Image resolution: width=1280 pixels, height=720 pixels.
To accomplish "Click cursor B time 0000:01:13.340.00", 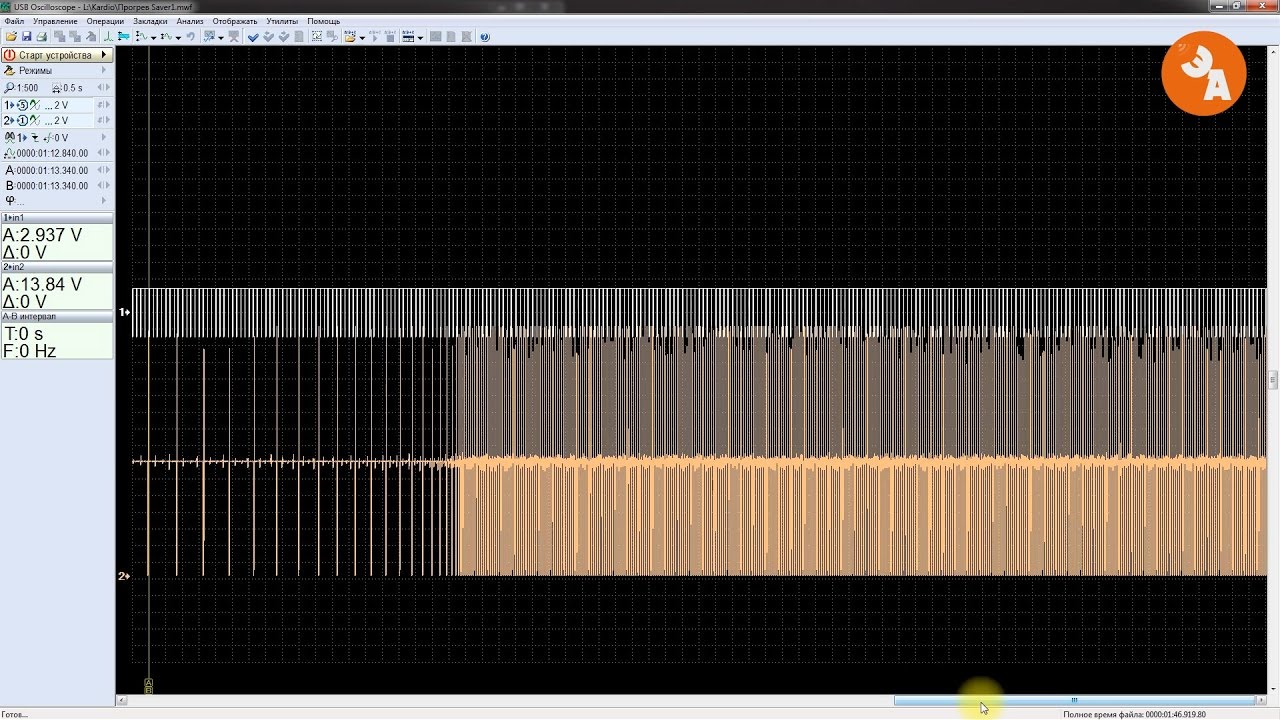I will click(52, 185).
